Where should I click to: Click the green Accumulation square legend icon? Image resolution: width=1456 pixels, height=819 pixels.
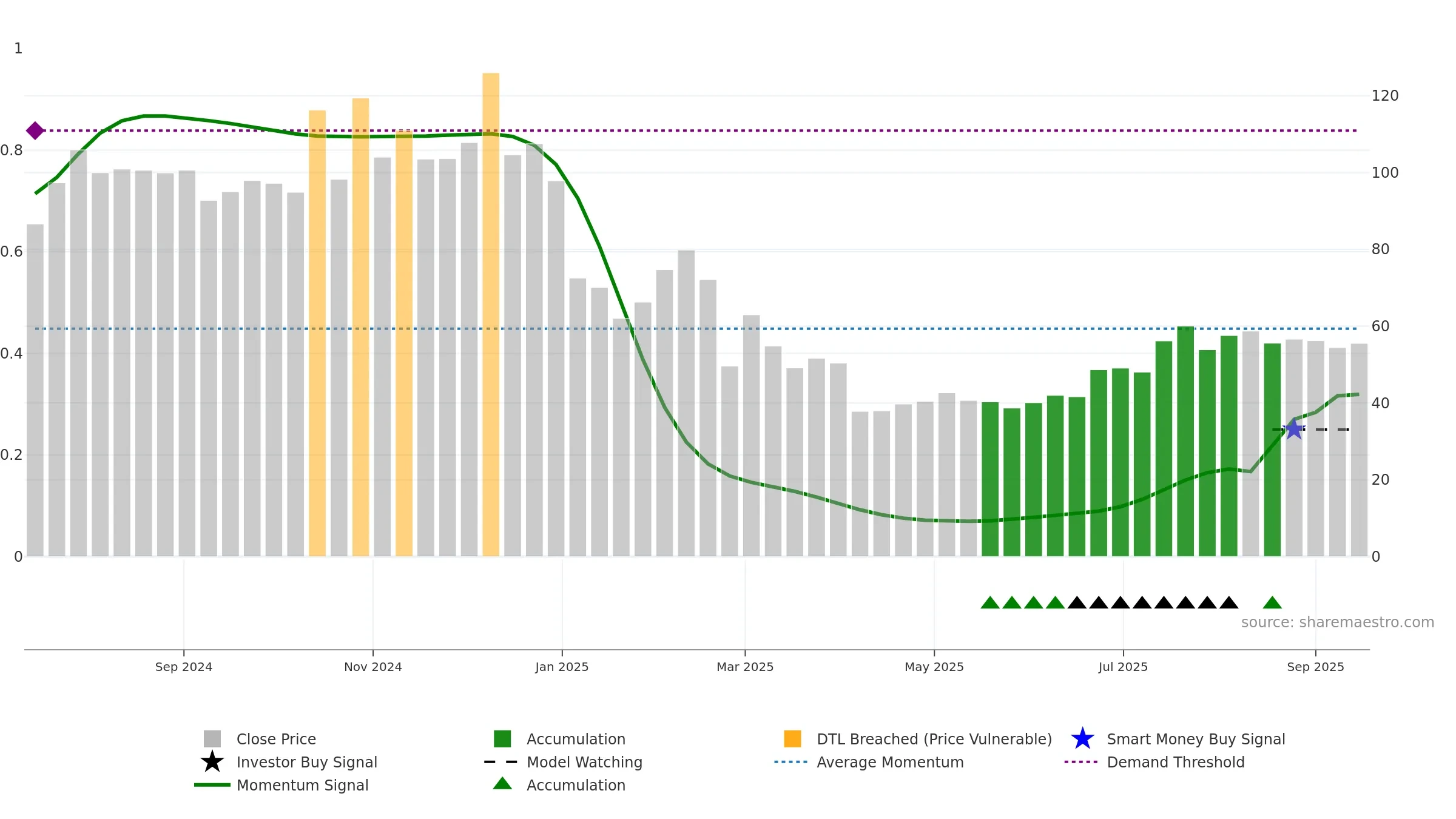coord(502,739)
